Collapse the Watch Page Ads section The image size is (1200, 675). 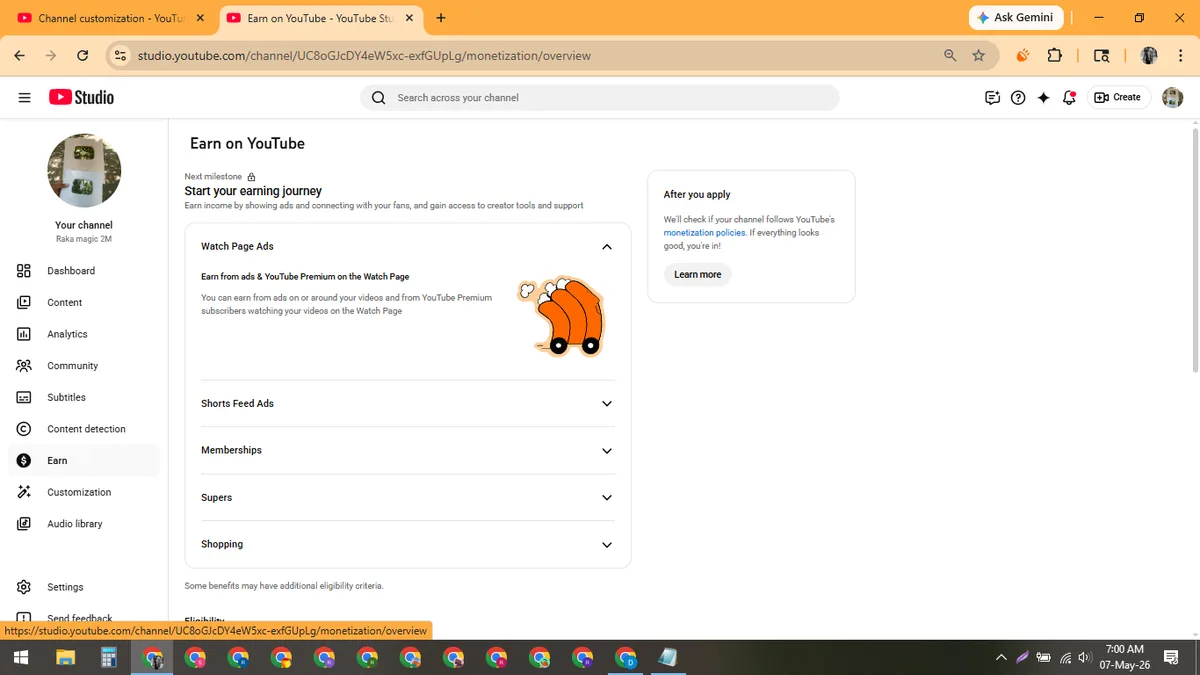point(607,247)
